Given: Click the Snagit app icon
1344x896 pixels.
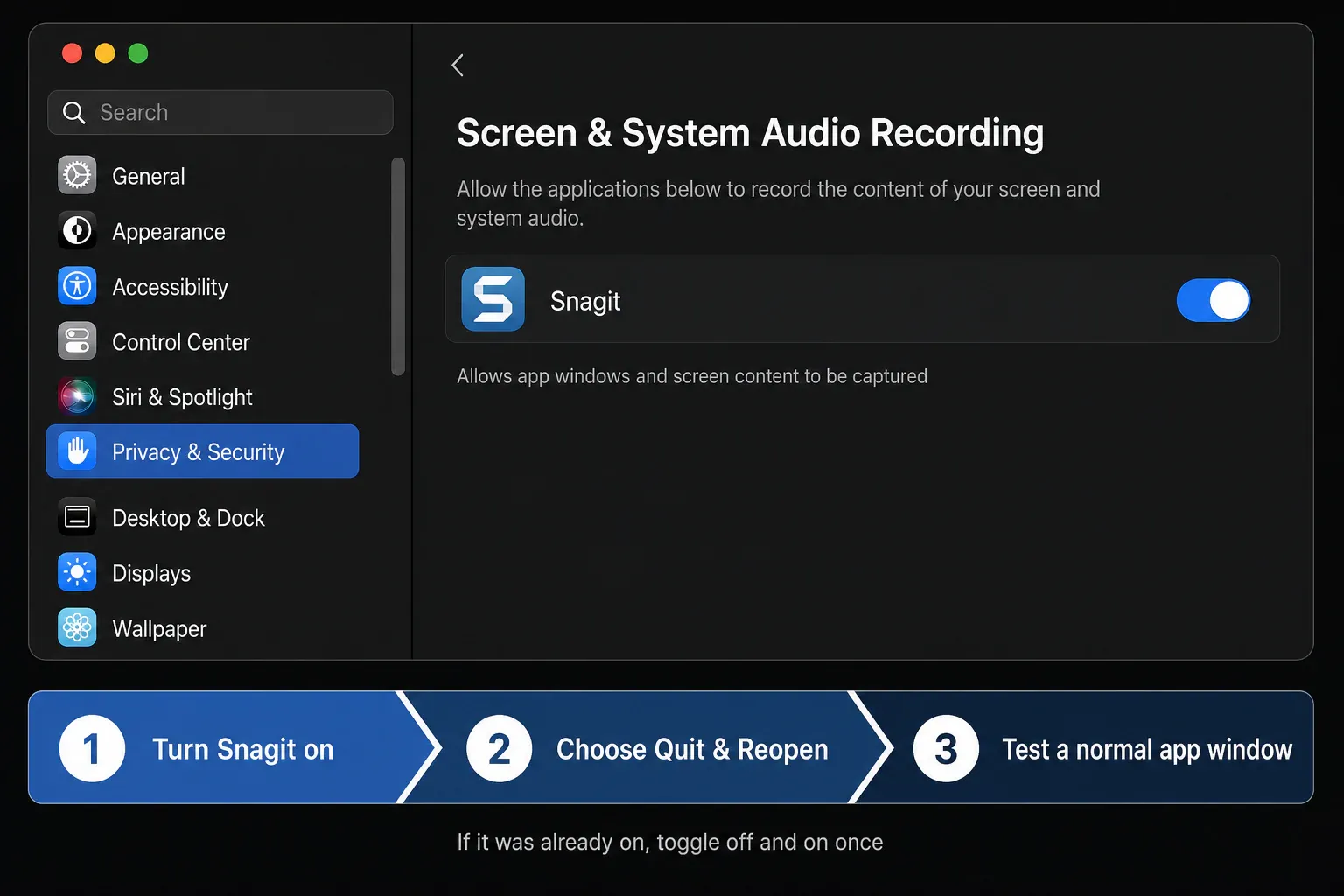Looking at the screenshot, I should coord(493,299).
